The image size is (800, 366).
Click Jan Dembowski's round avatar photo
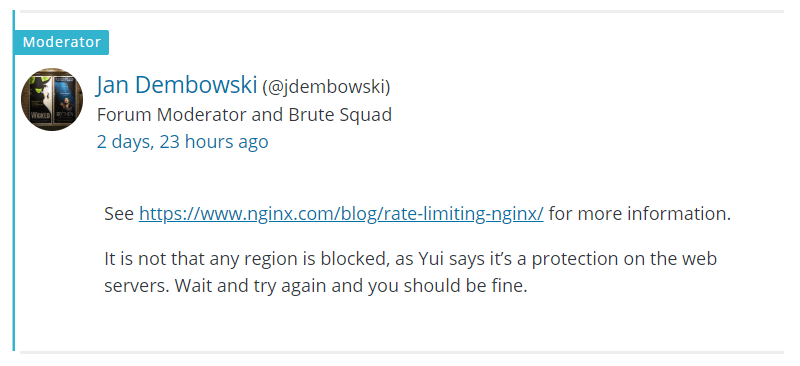coord(52,100)
